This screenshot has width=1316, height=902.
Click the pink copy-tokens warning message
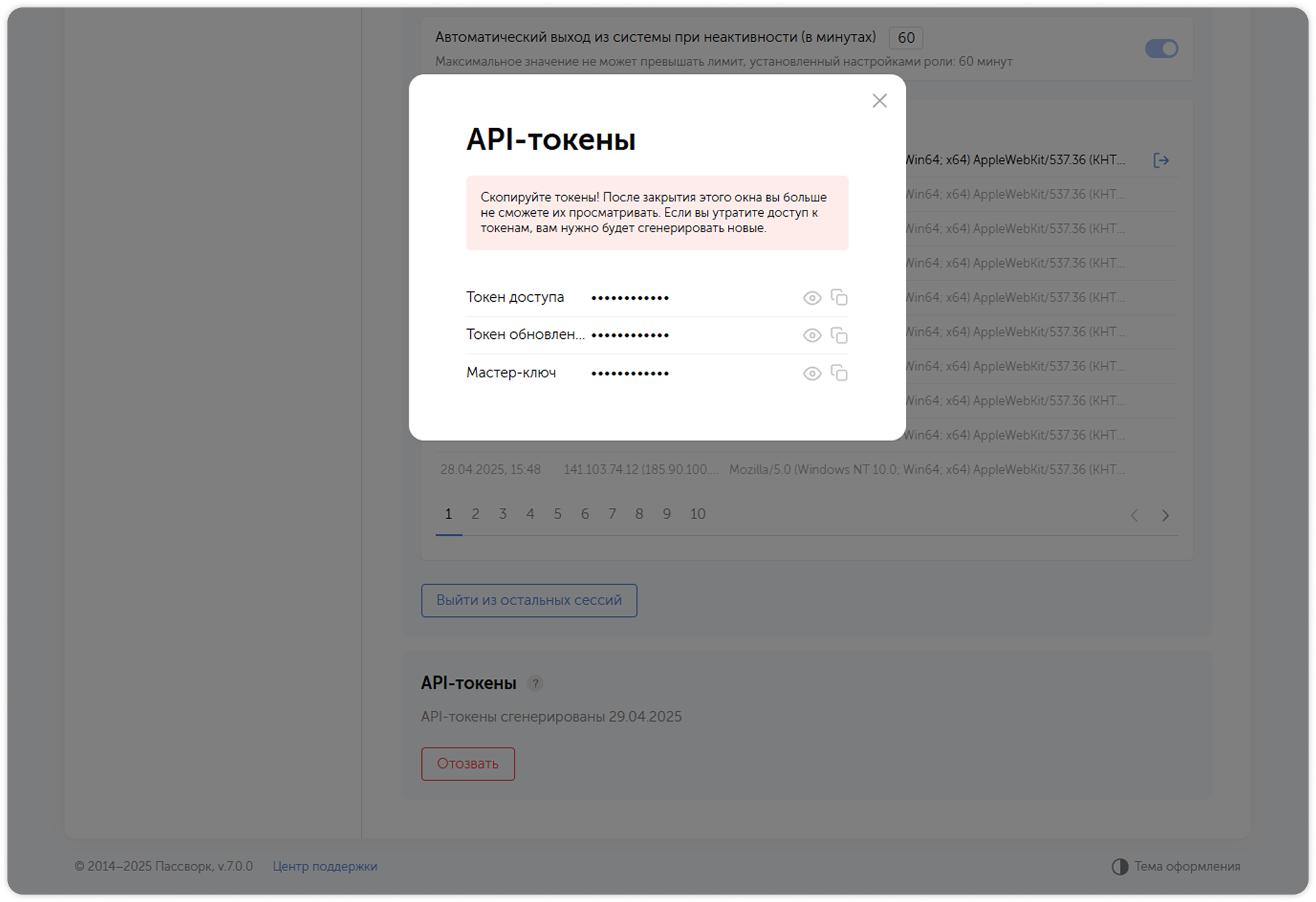point(657,213)
